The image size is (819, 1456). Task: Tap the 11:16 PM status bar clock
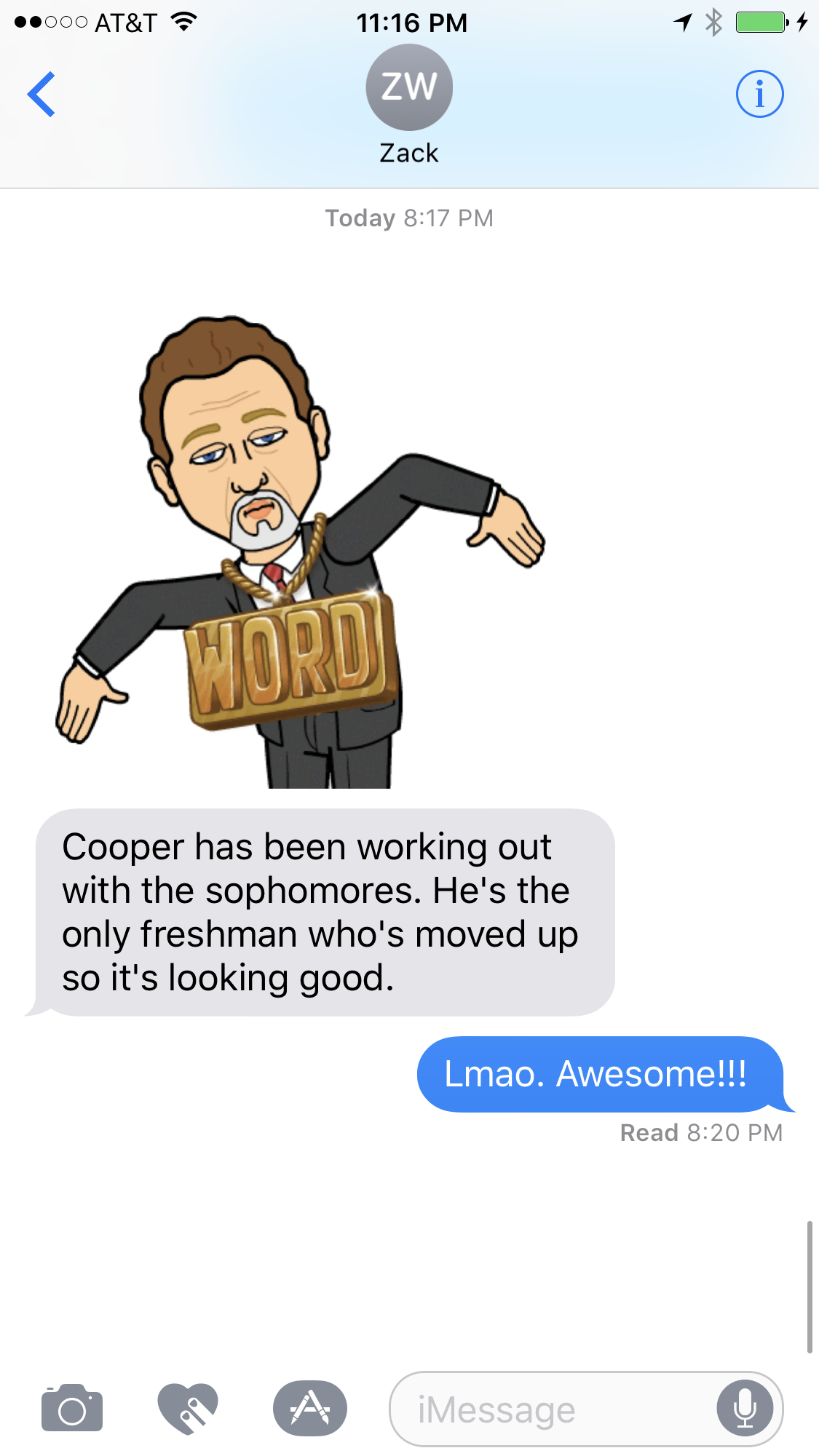[x=412, y=23]
